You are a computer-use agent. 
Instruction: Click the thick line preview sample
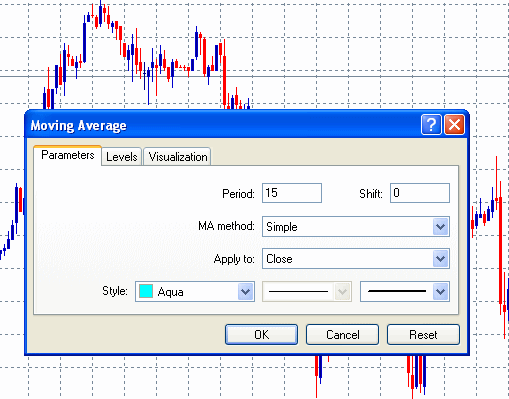click(397, 291)
